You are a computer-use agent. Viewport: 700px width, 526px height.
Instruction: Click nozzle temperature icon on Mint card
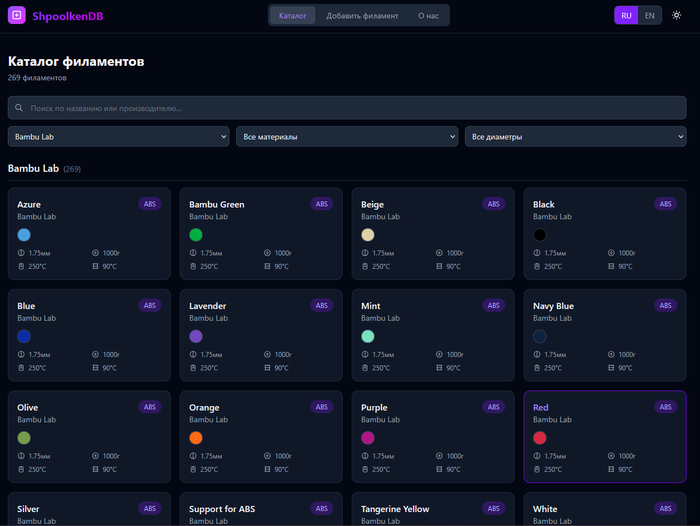(x=365, y=368)
